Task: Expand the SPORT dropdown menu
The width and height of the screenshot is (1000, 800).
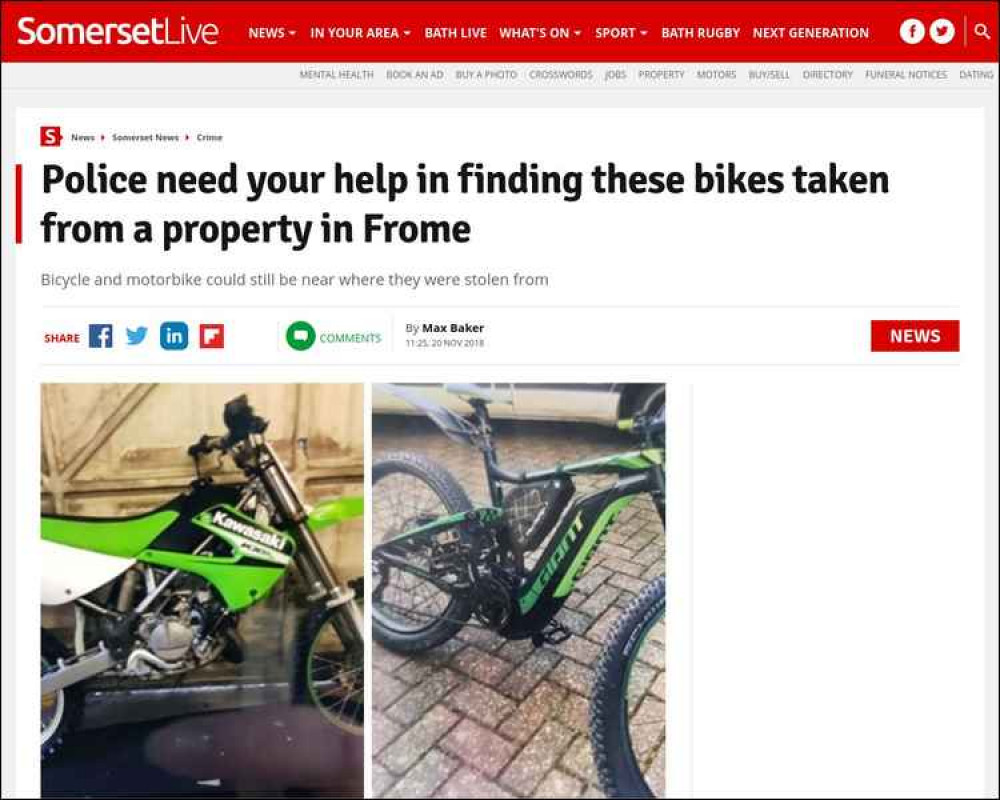Action: coord(621,33)
